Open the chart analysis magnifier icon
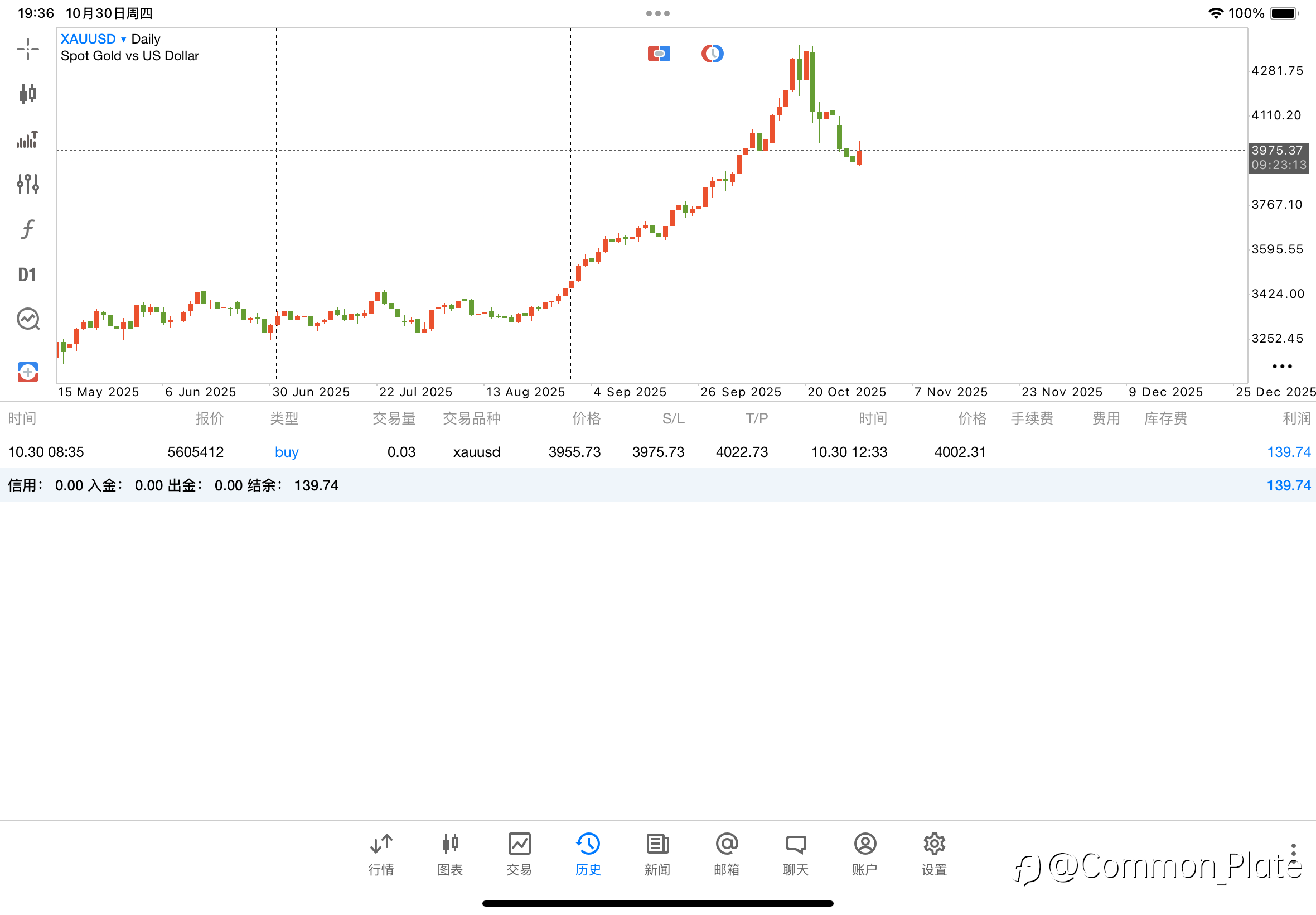The image size is (1316, 915). 27,319
